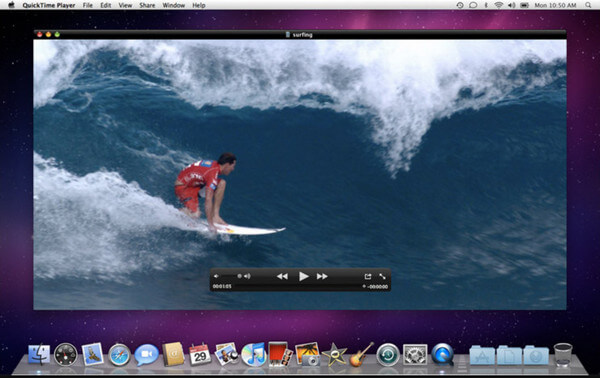Open the Documents folder stack in Dock
Image resolution: width=600 pixels, height=378 pixels.
coord(509,355)
